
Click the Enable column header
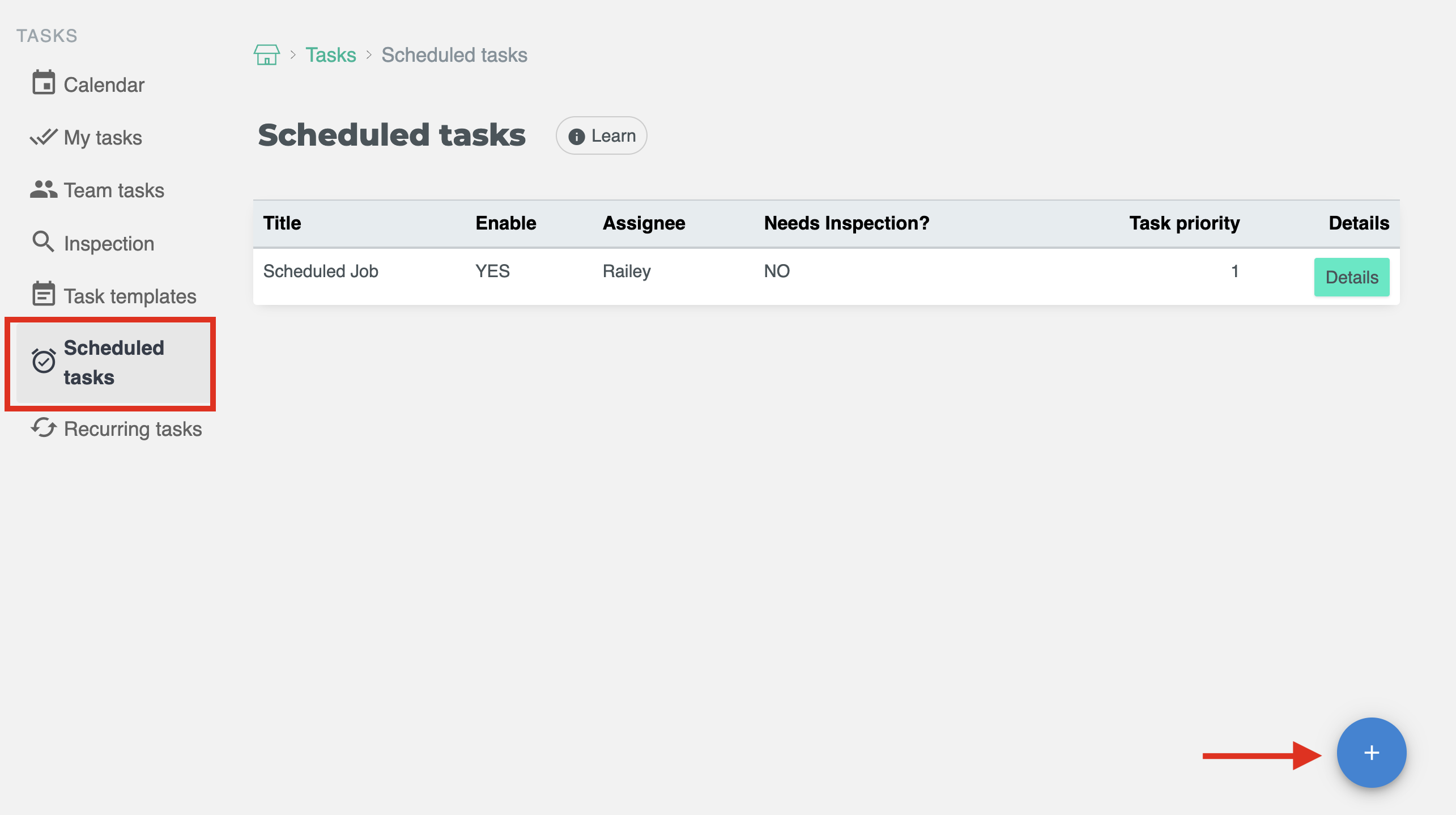pyautogui.click(x=505, y=223)
